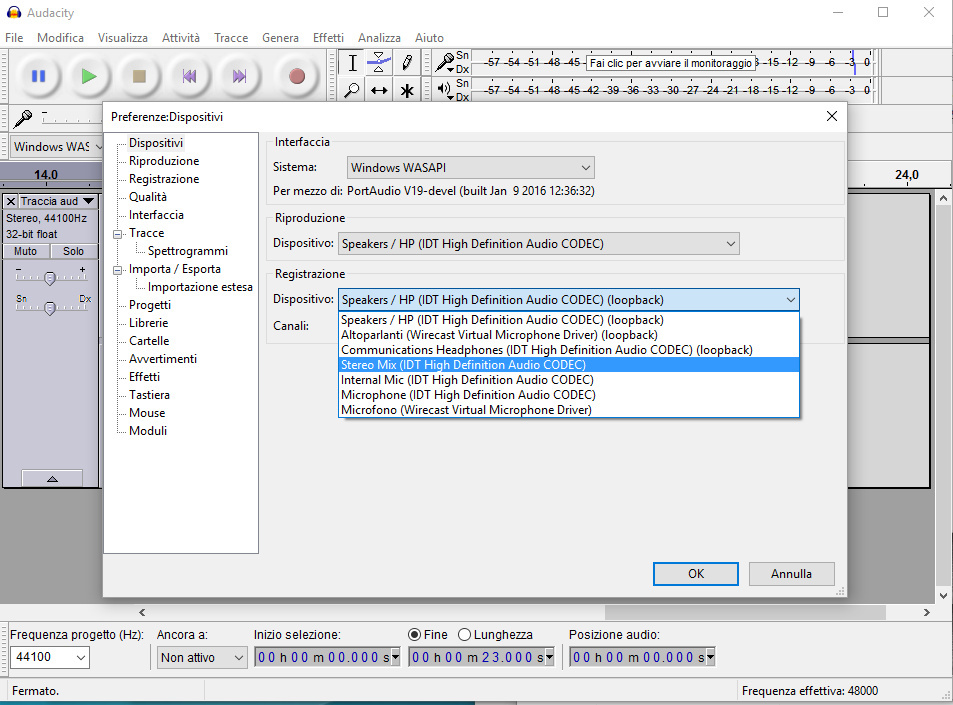Open the Attività menu
This screenshot has width=953, height=705.
tap(181, 38)
